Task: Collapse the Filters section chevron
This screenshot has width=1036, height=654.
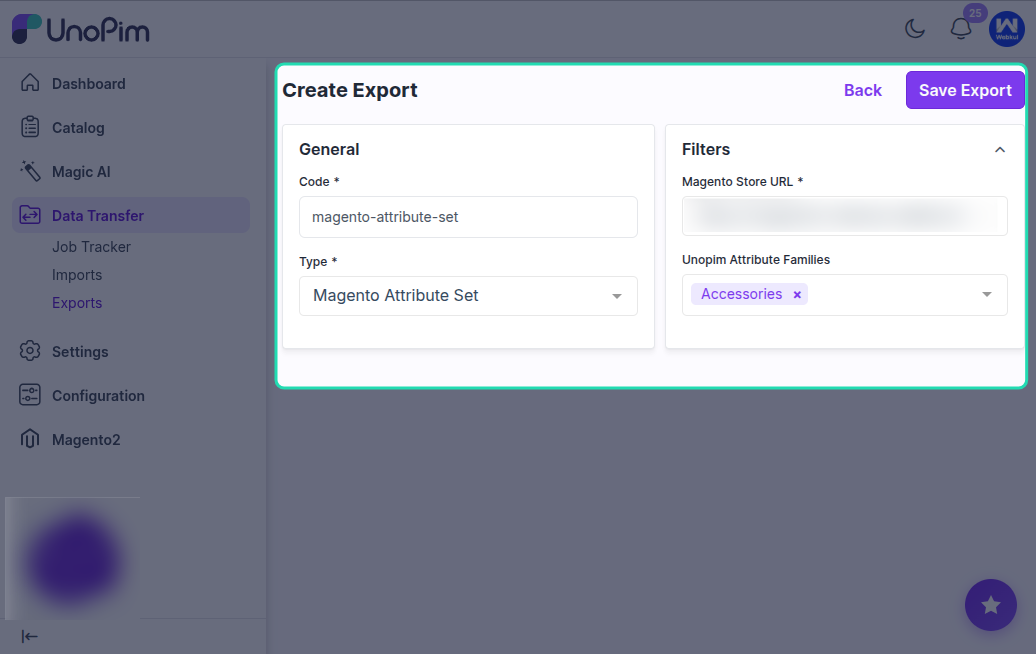Action: click(1000, 150)
